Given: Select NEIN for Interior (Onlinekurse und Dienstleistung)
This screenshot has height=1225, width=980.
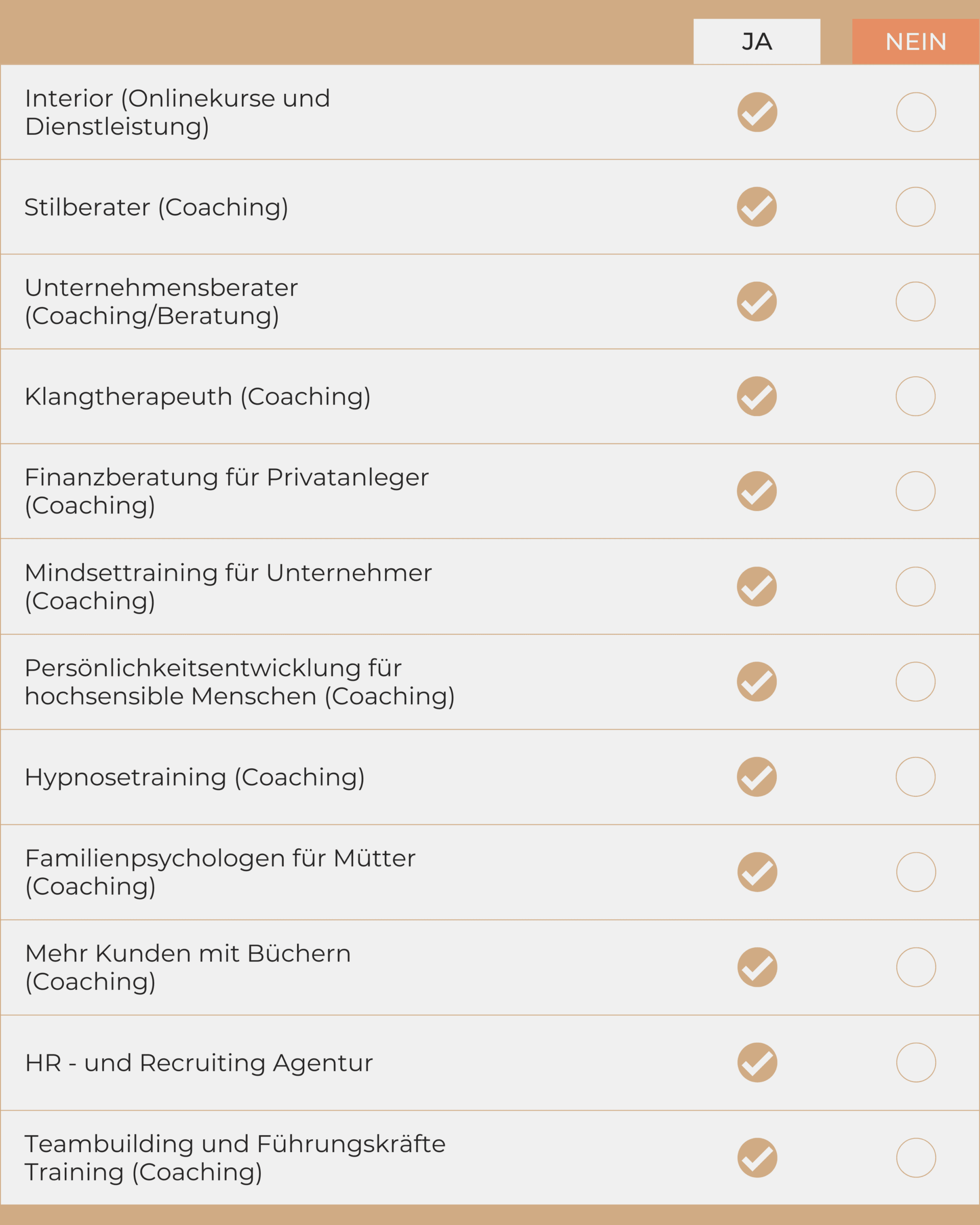Looking at the screenshot, I should [x=916, y=112].
